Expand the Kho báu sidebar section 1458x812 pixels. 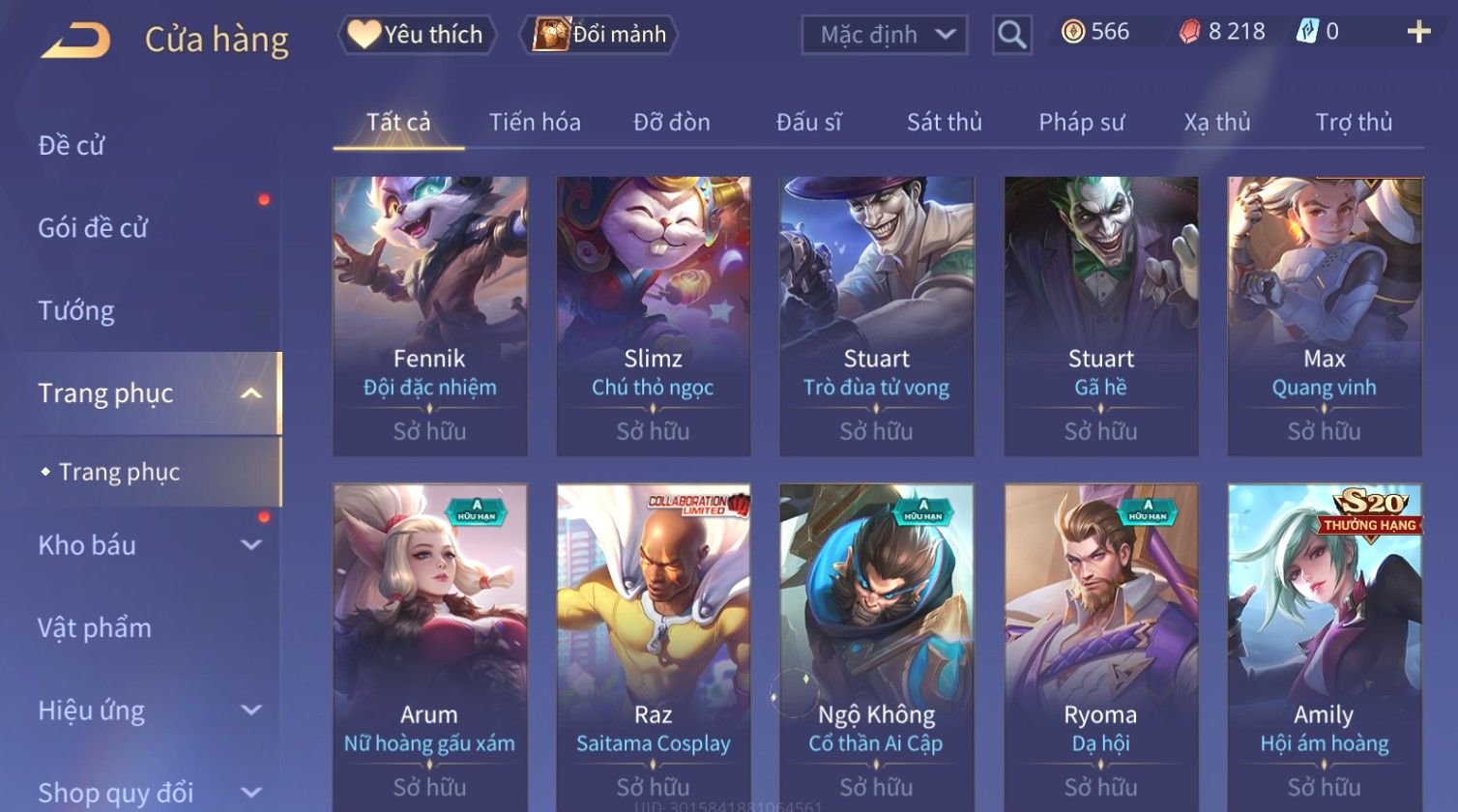point(251,545)
